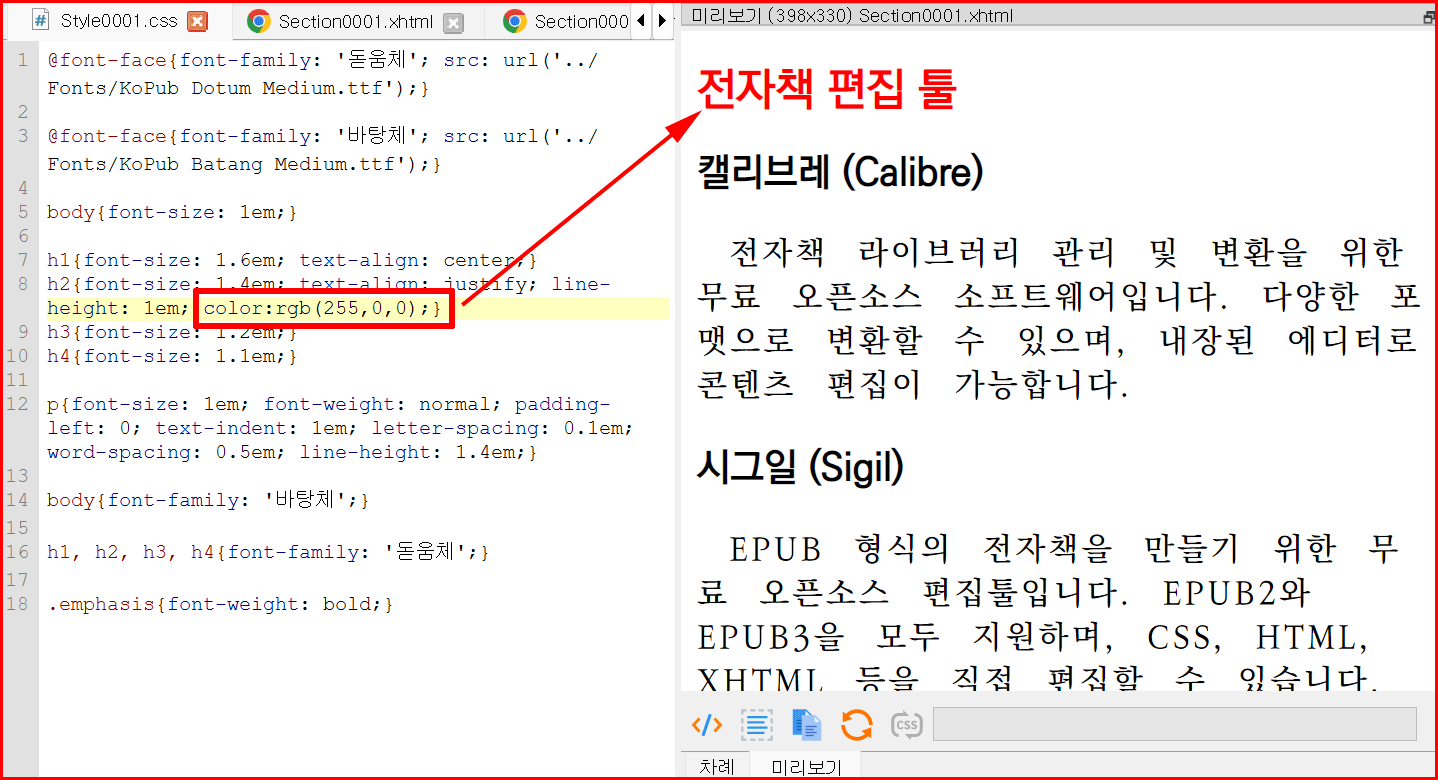
Task: Click the cycle CSS icon in the preview toolbar
Action: [x=906, y=724]
